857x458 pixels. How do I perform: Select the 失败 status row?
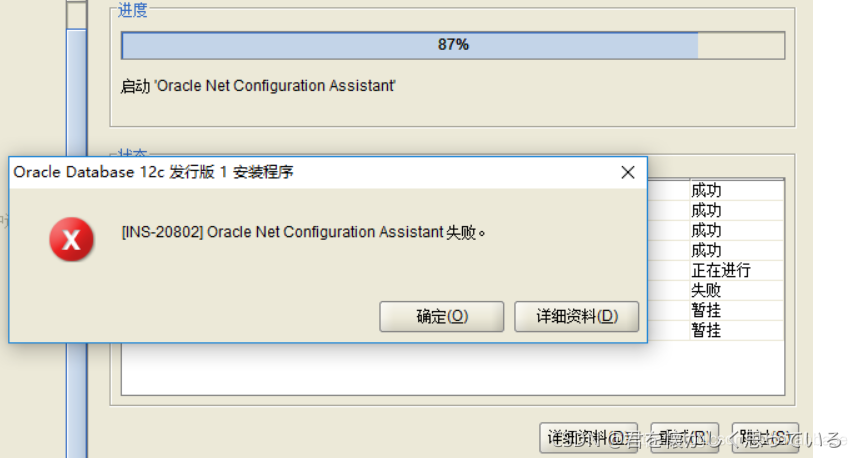tap(716, 290)
